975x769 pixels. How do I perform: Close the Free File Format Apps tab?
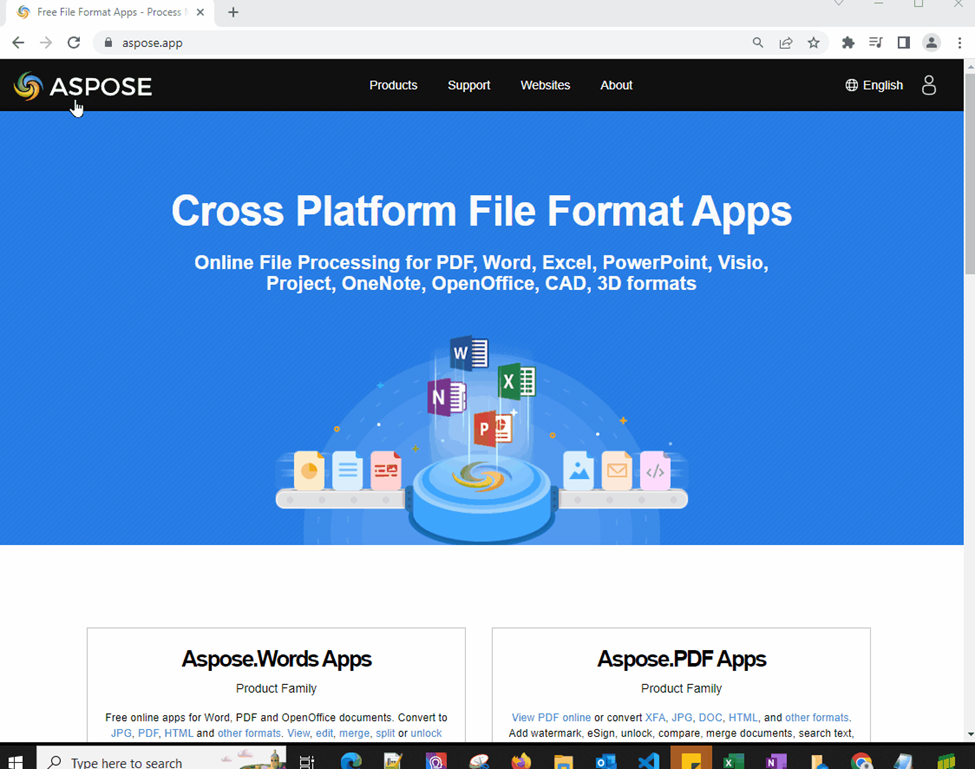click(x=200, y=12)
